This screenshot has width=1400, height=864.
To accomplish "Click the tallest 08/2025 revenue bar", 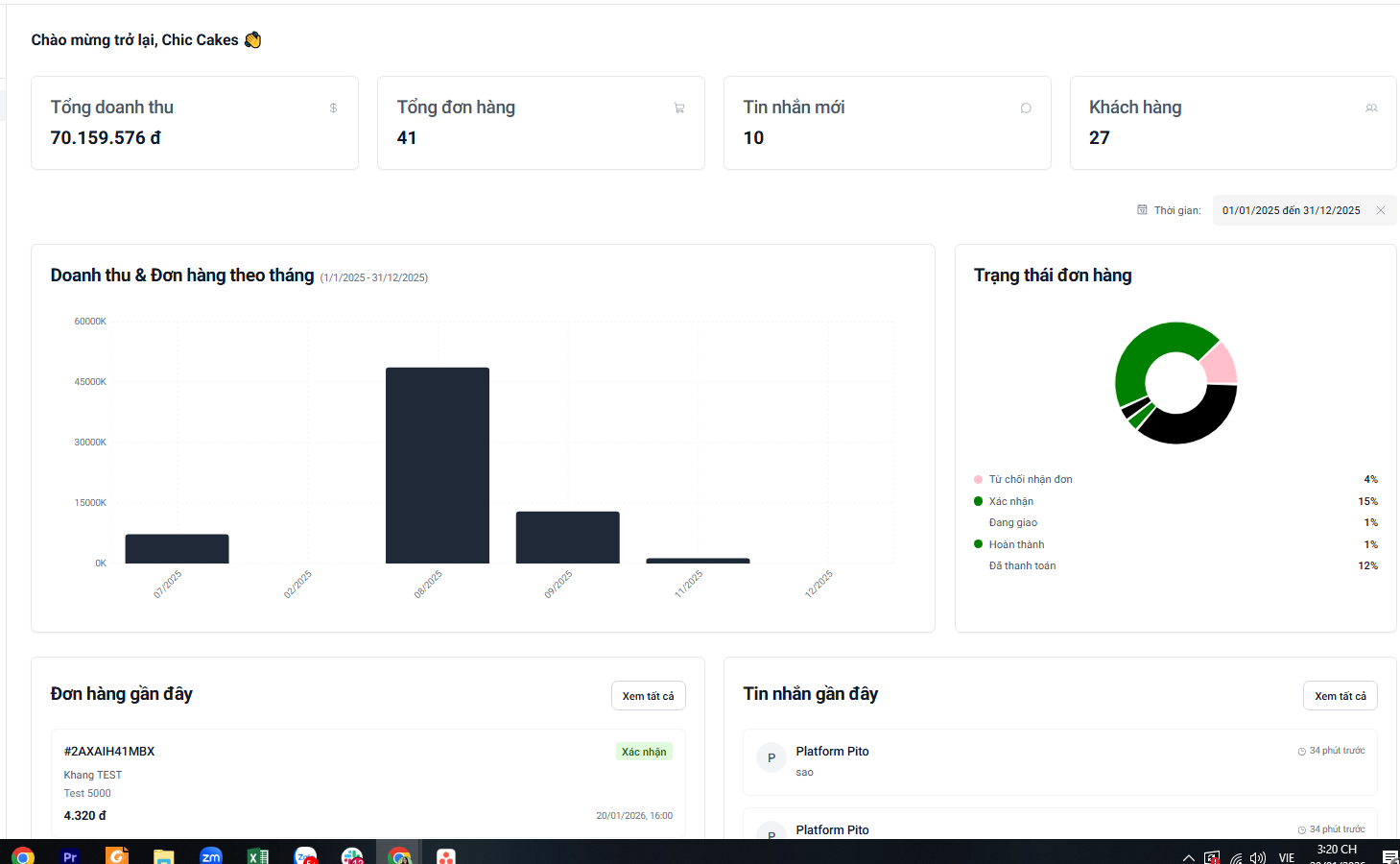I will point(438,466).
